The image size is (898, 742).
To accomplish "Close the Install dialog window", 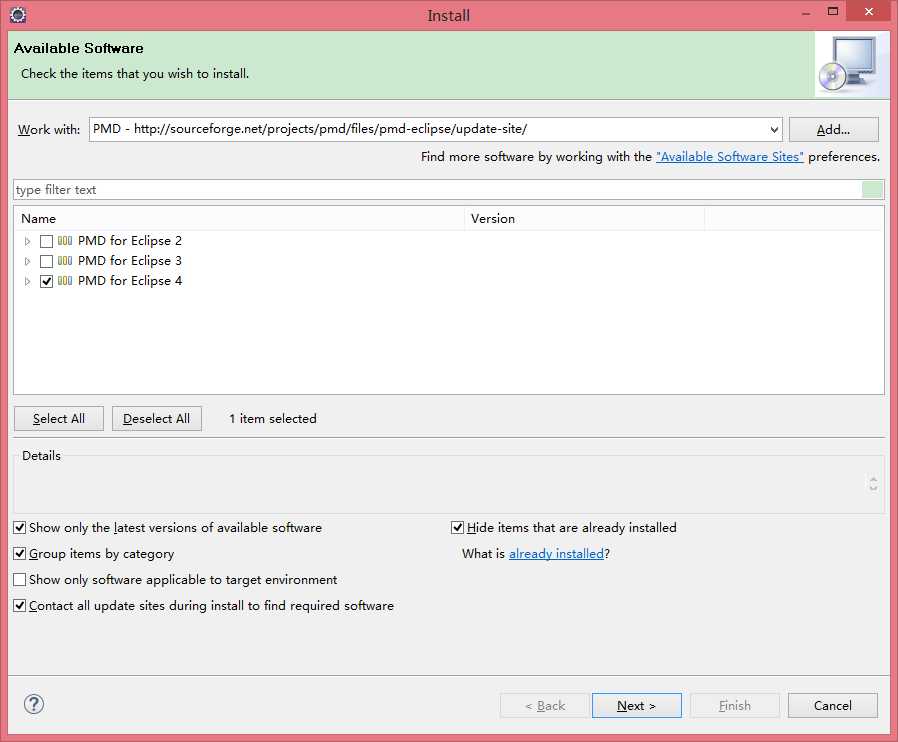I will 869,11.
